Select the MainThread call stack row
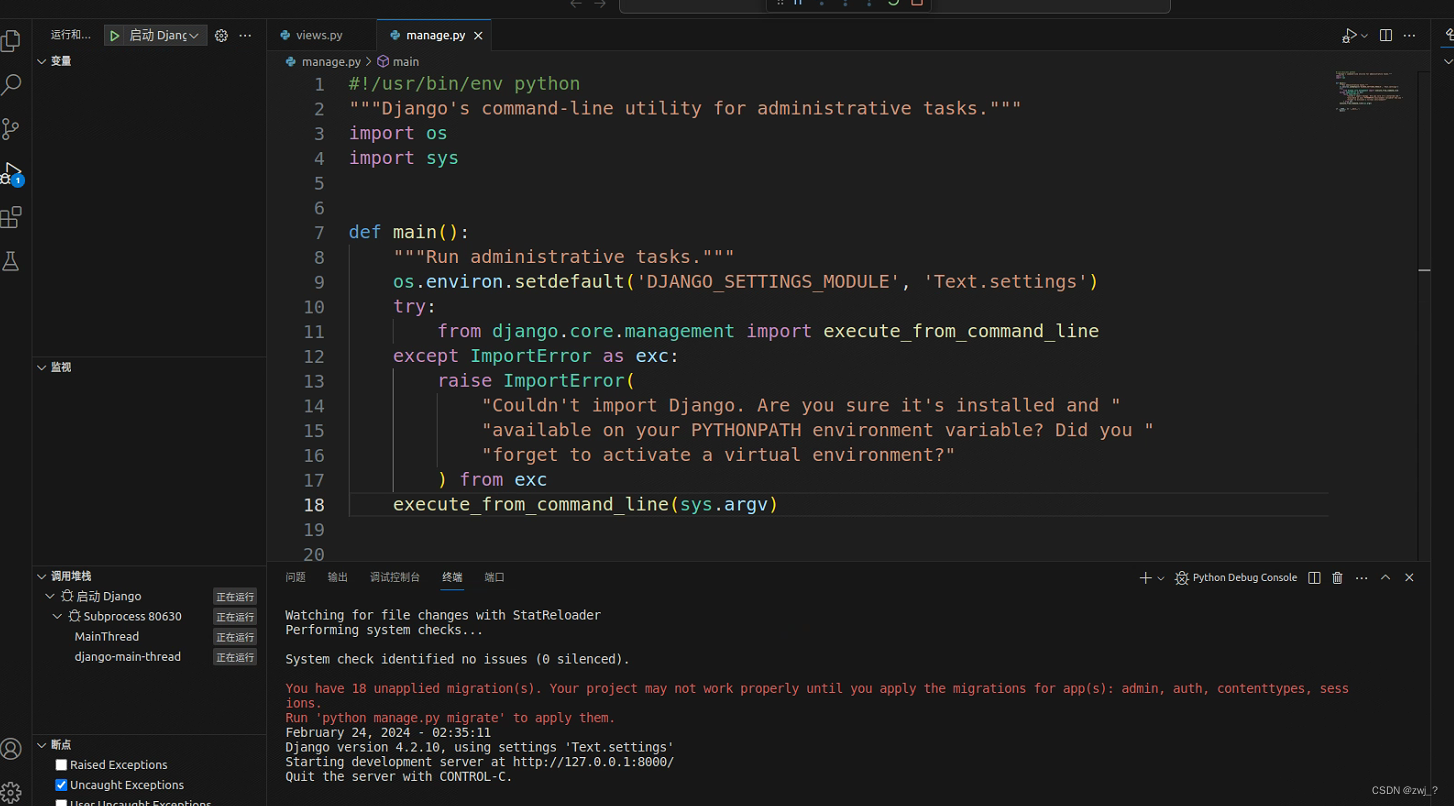This screenshot has width=1454, height=806. tap(150, 636)
